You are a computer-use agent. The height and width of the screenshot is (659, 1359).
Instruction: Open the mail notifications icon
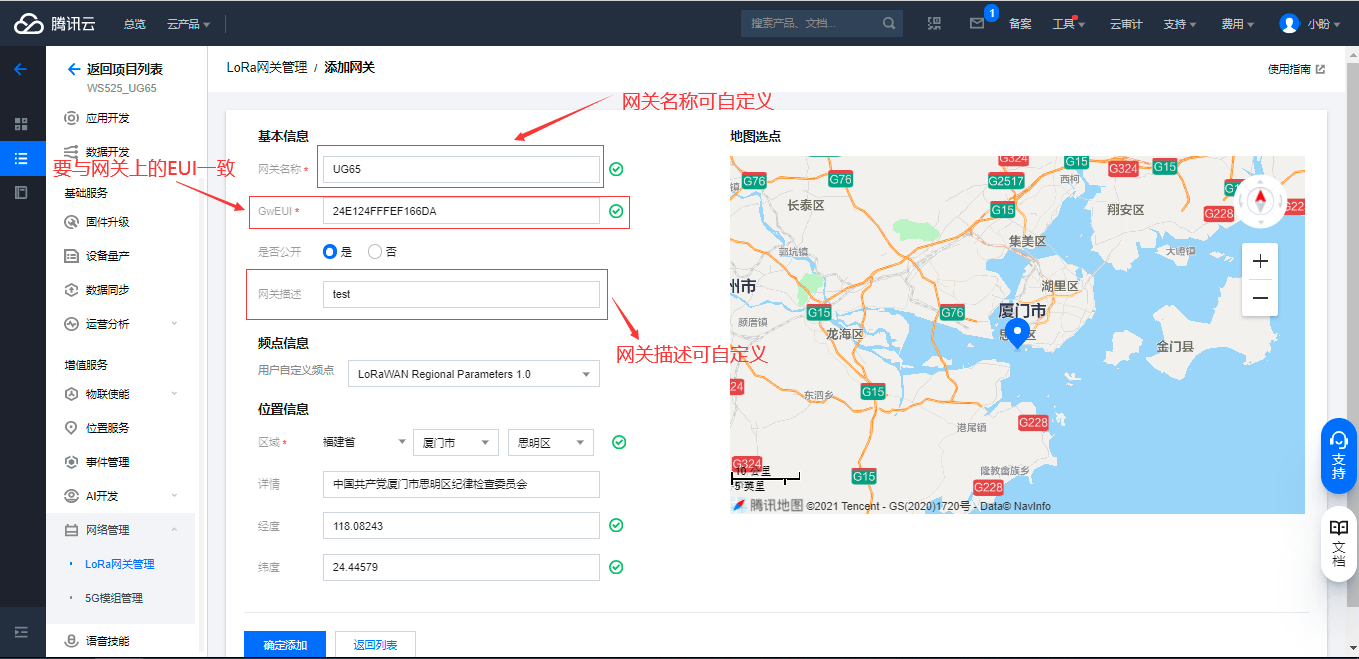[x=977, y=24]
